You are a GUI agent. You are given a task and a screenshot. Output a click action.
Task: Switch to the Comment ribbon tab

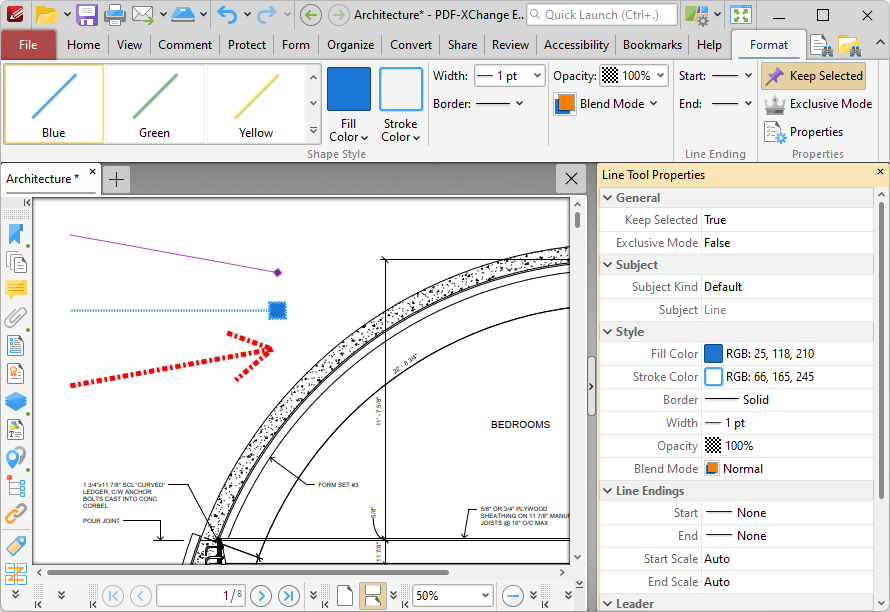(x=184, y=45)
